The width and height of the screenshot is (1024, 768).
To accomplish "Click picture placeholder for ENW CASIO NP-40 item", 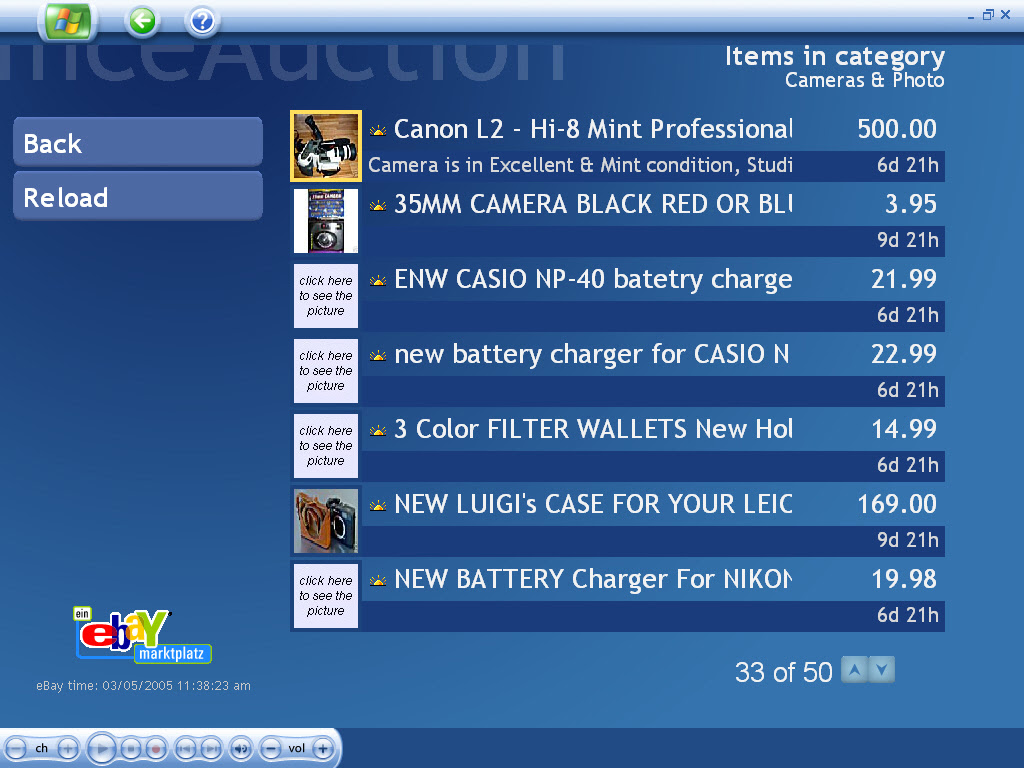I will [326, 296].
